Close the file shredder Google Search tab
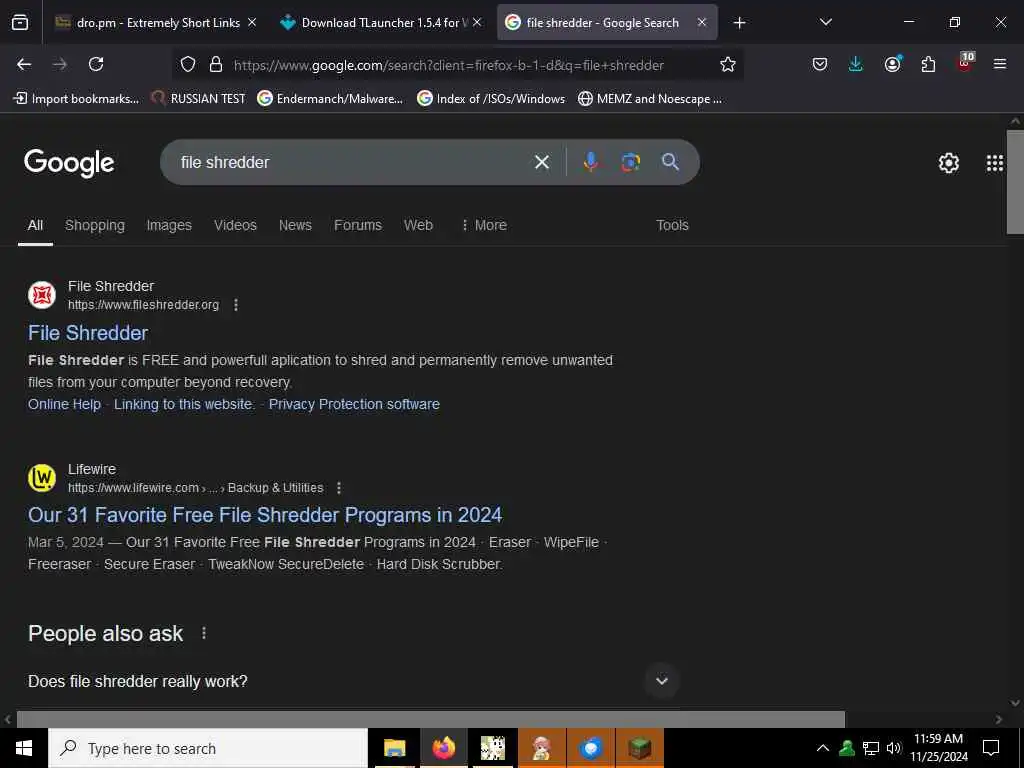1024x768 pixels. point(701,22)
